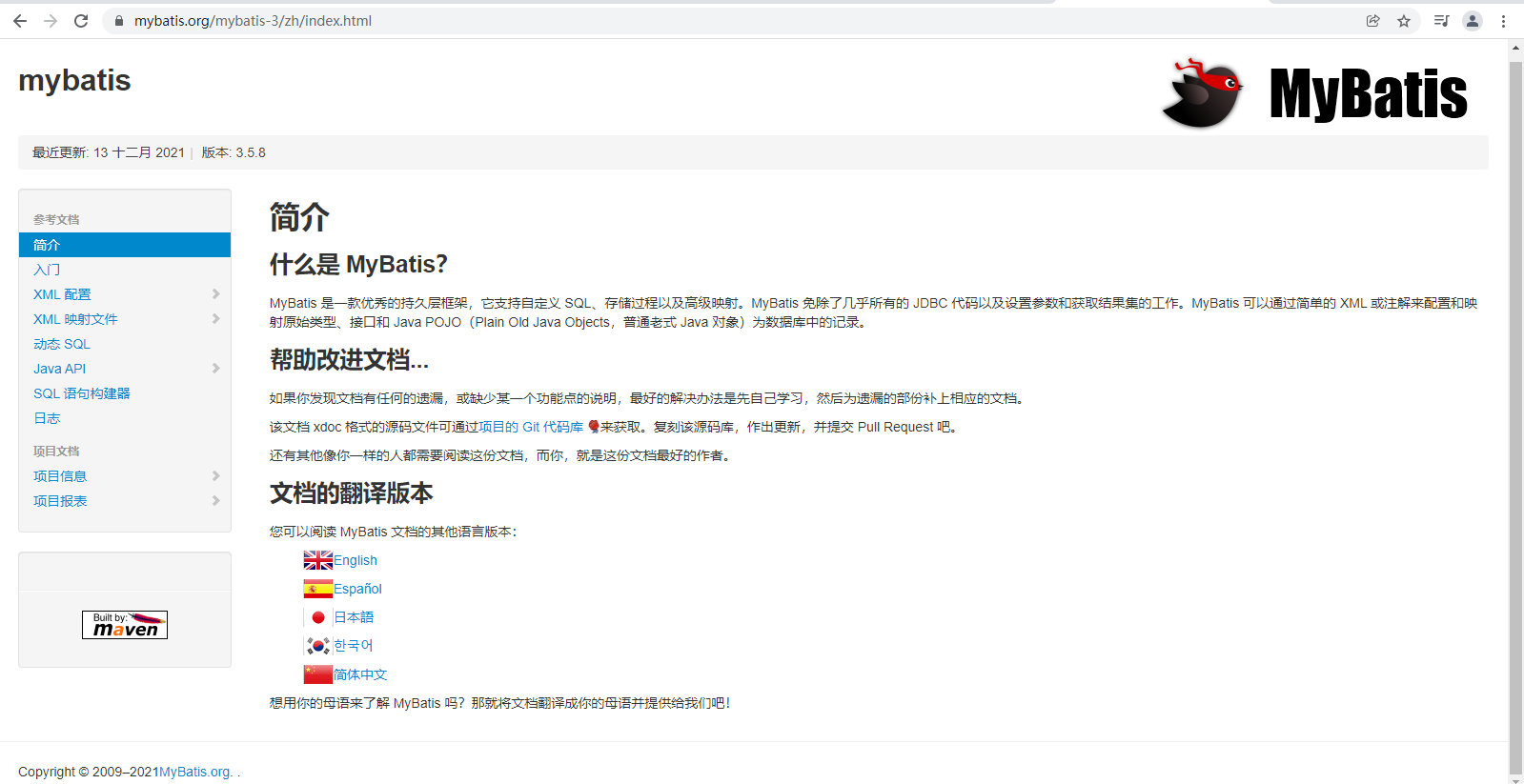Open the XML 配置 sidebar page
The height and width of the screenshot is (784, 1524).
click(x=62, y=294)
